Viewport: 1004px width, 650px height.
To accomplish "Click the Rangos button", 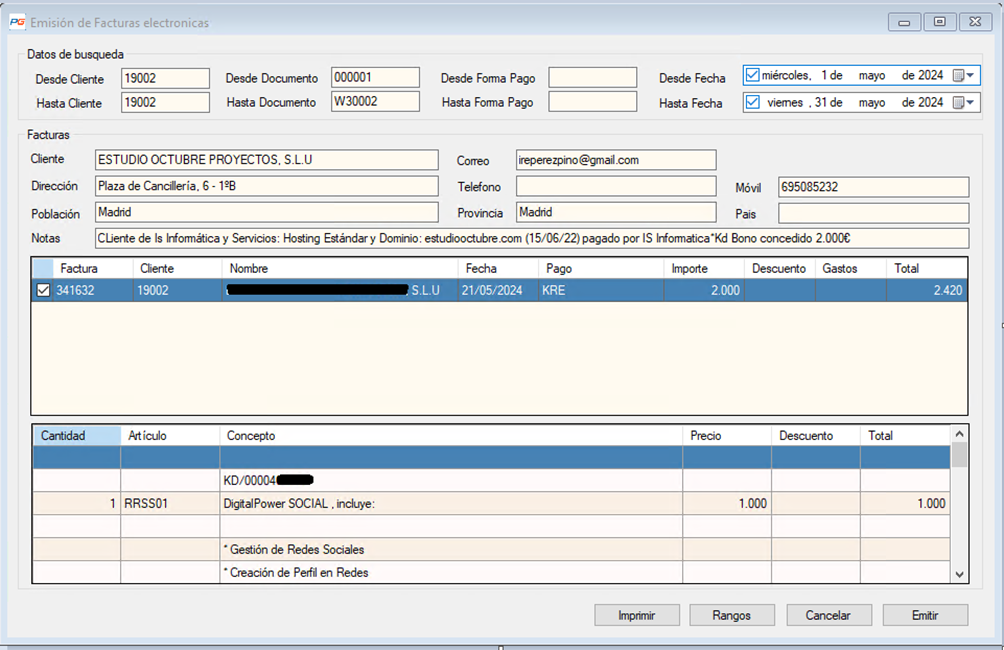I will (x=732, y=615).
